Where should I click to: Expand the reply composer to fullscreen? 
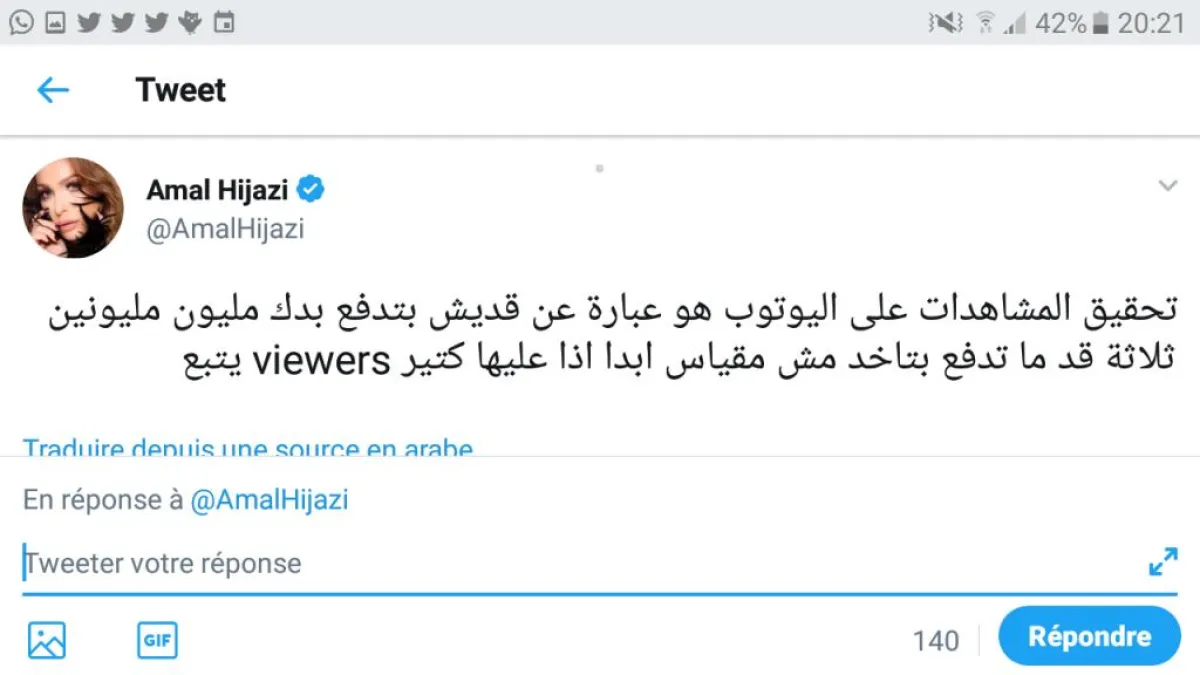[1163, 563]
